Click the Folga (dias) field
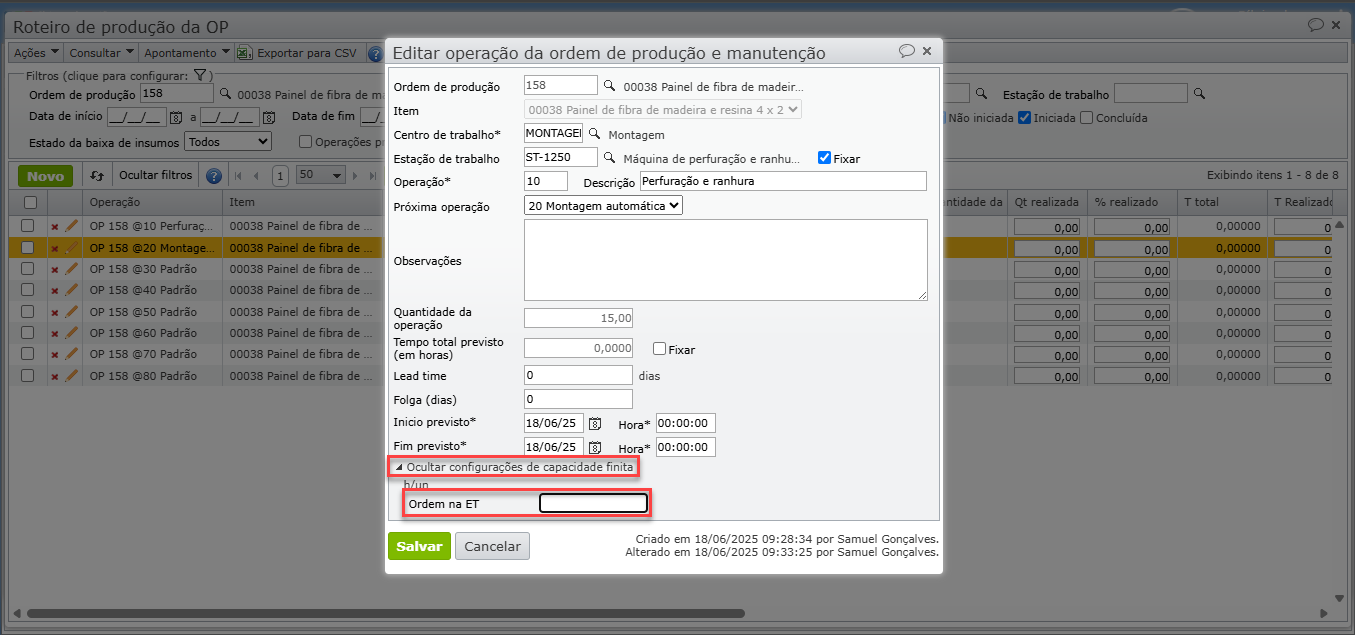The width and height of the screenshot is (1355, 635). (578, 399)
